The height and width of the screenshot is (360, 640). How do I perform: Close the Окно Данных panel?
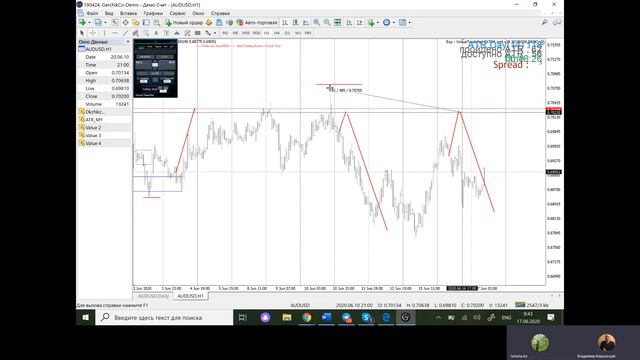coord(128,42)
